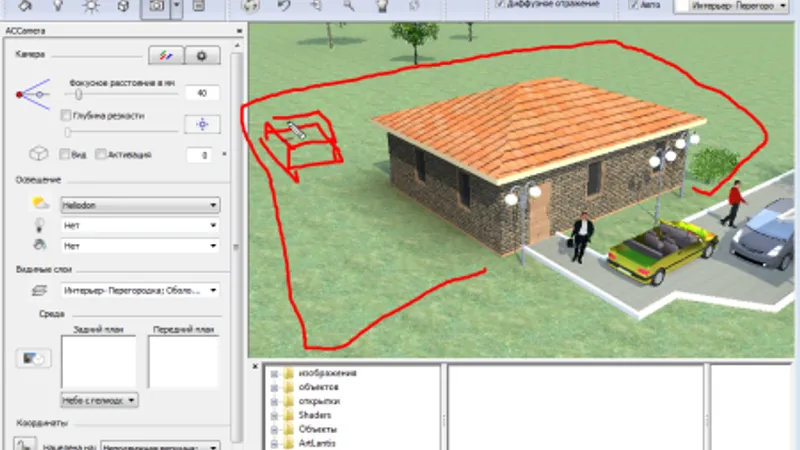Click the camera view-cone icon
The image size is (800, 450).
33,94
